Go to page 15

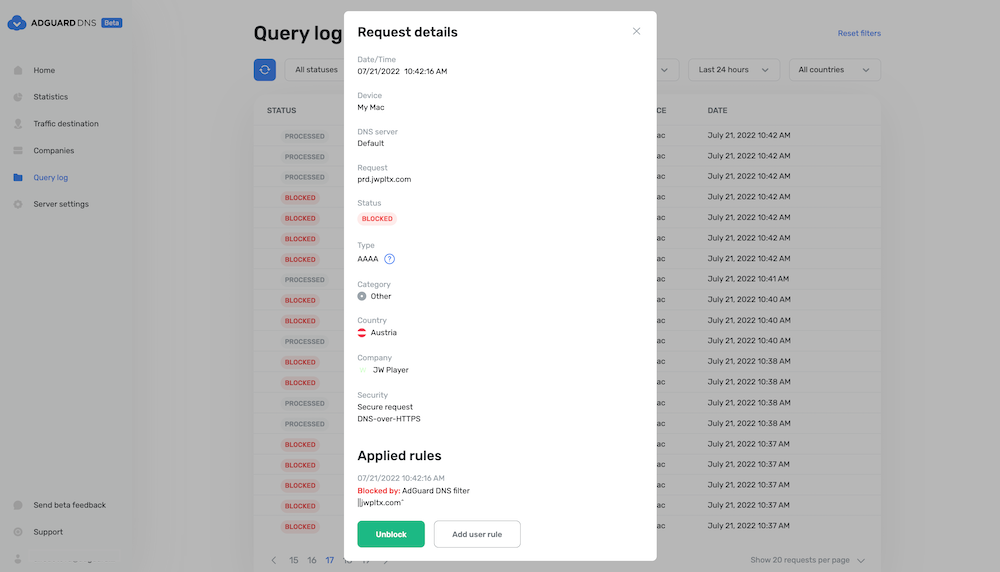point(293,561)
